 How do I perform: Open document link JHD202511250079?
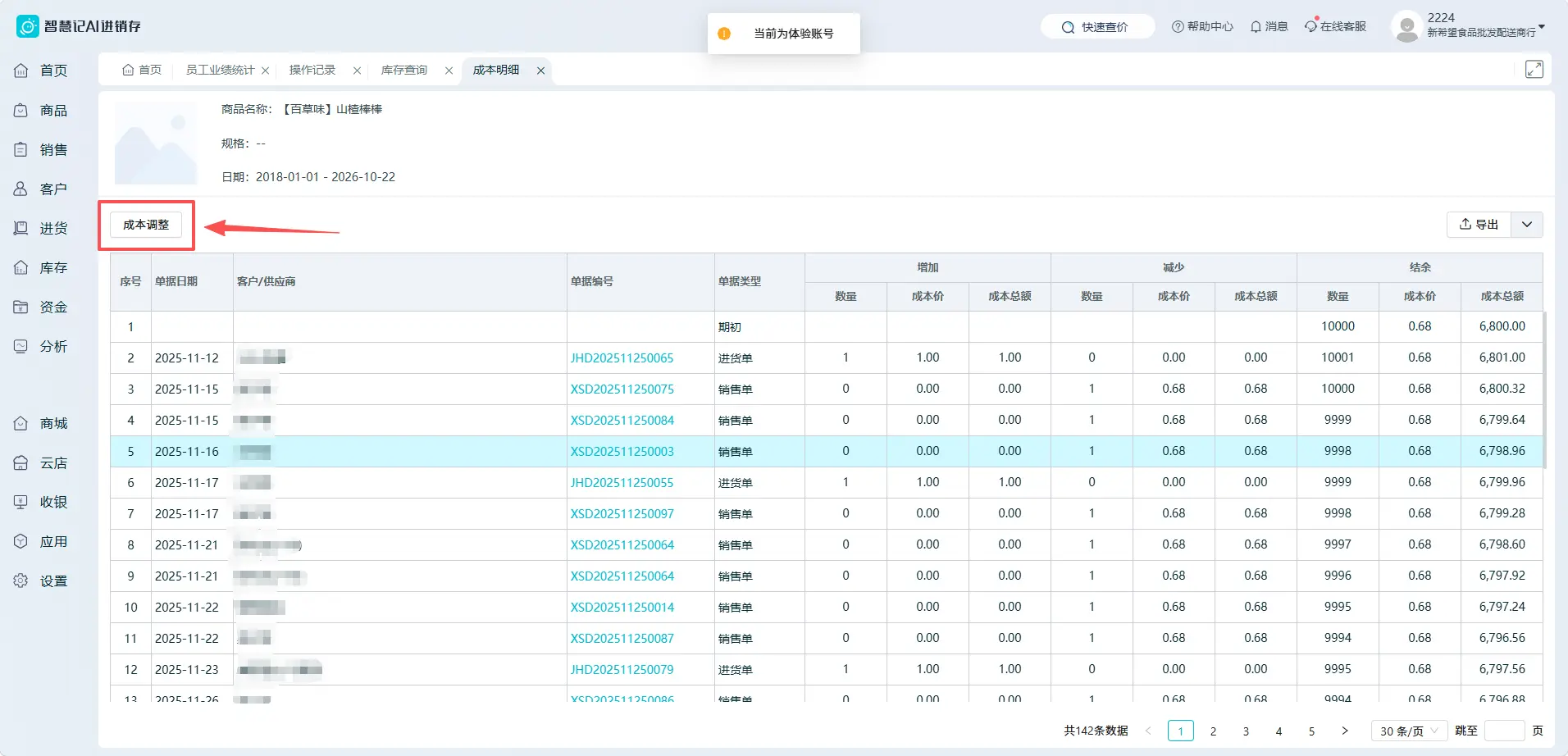(x=622, y=670)
